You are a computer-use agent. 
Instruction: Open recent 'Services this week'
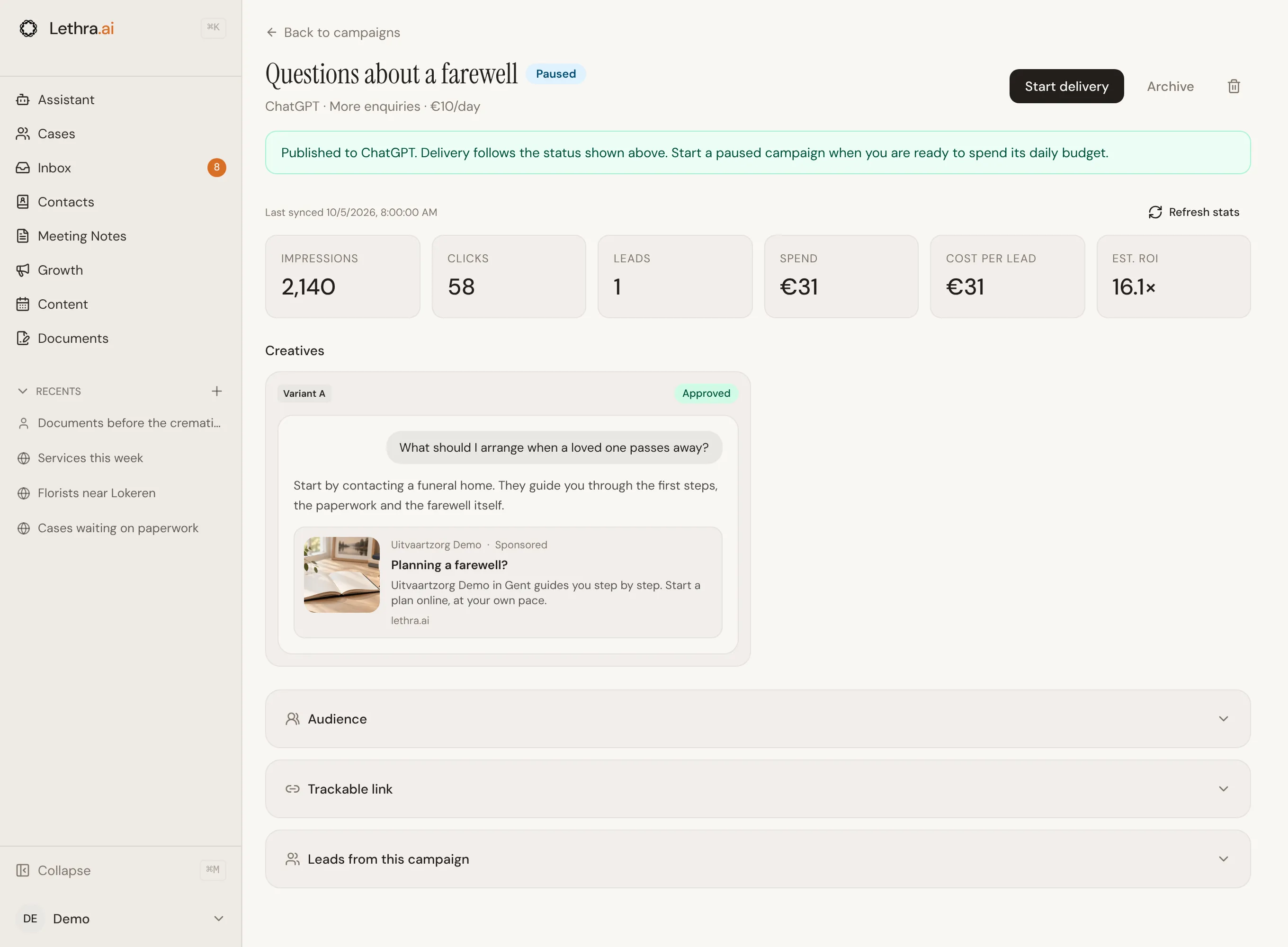point(120,458)
